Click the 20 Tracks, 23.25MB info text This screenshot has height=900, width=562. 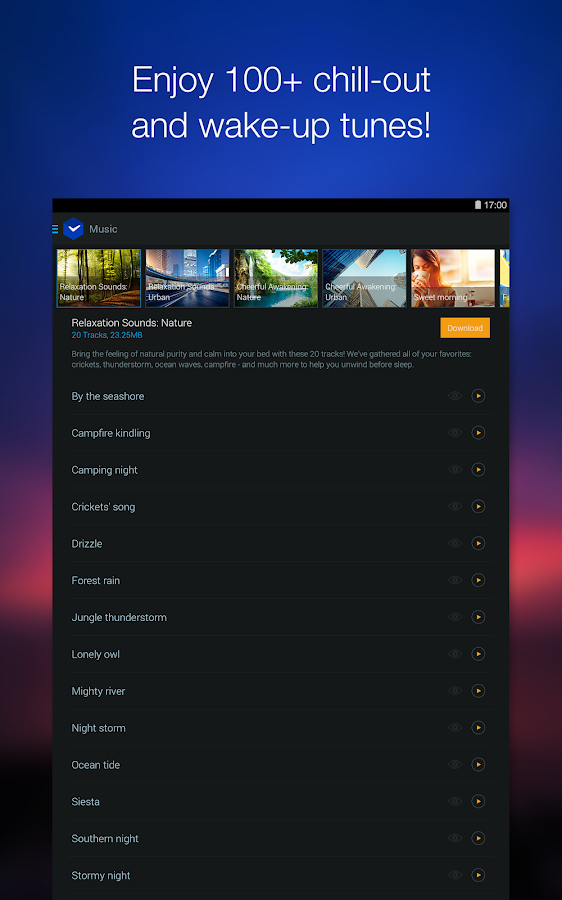(107, 335)
